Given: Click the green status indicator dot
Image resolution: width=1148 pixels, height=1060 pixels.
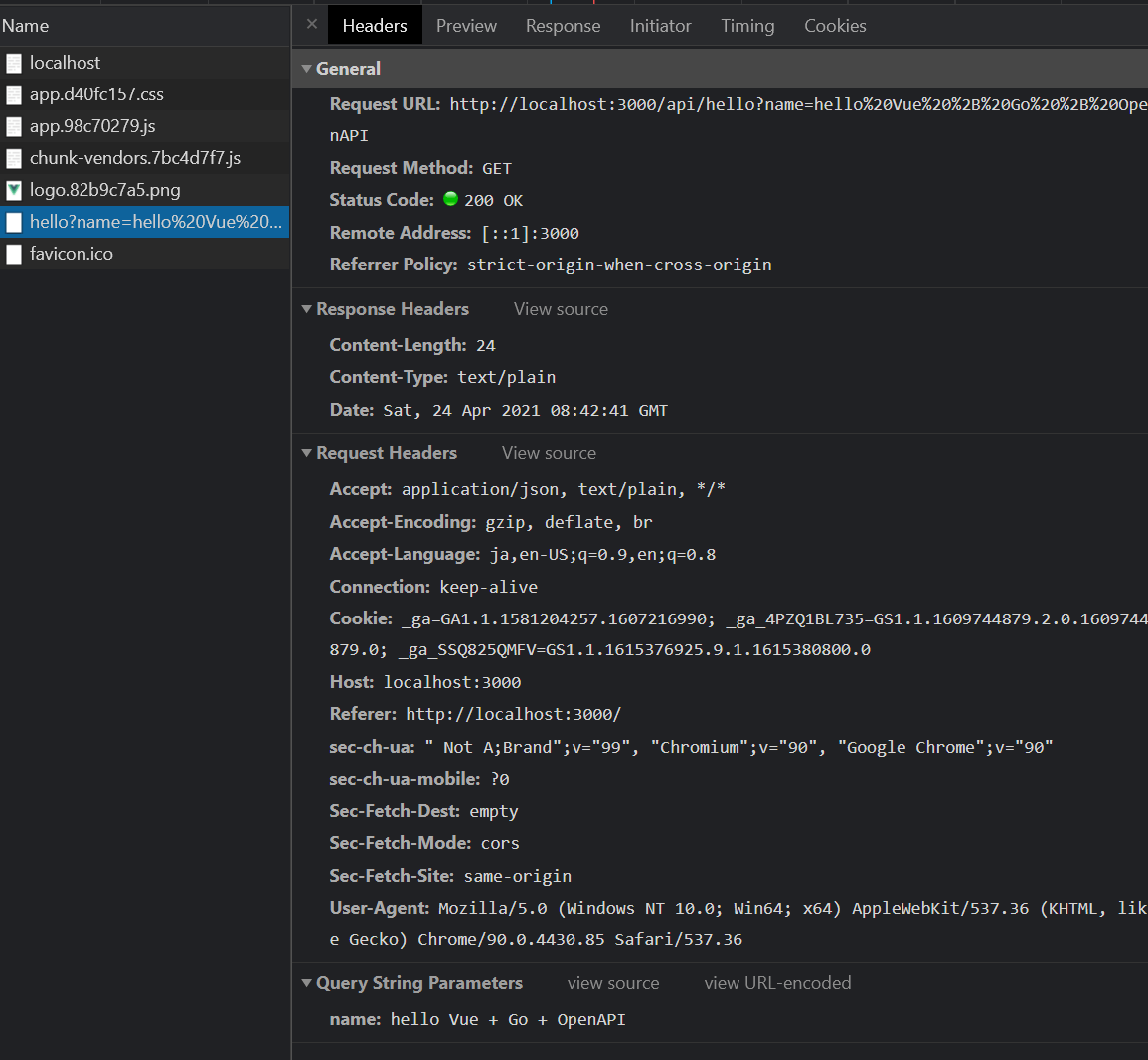Looking at the screenshot, I should pos(451,199).
